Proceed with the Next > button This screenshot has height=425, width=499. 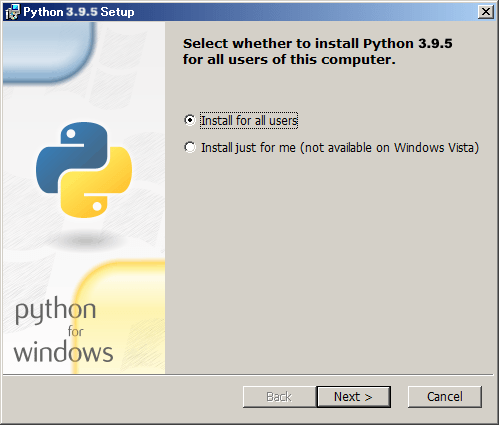pyautogui.click(x=353, y=397)
